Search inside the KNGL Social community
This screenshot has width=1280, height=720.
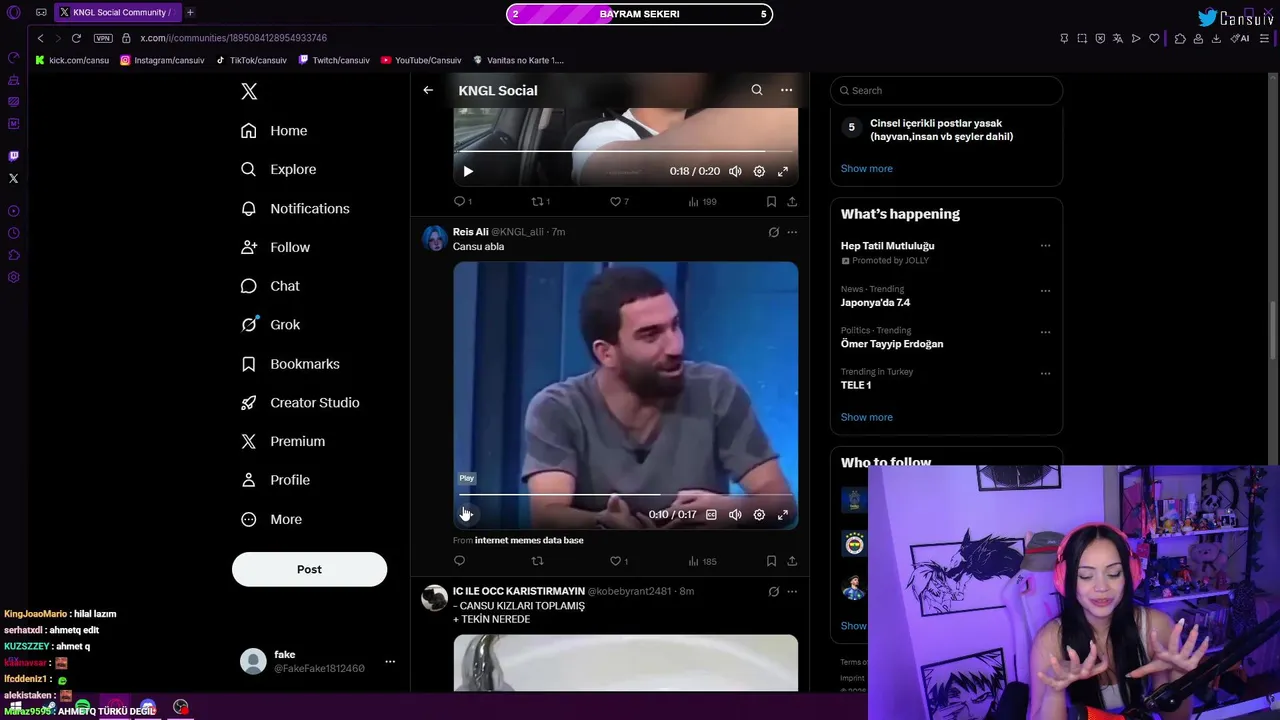tap(757, 90)
